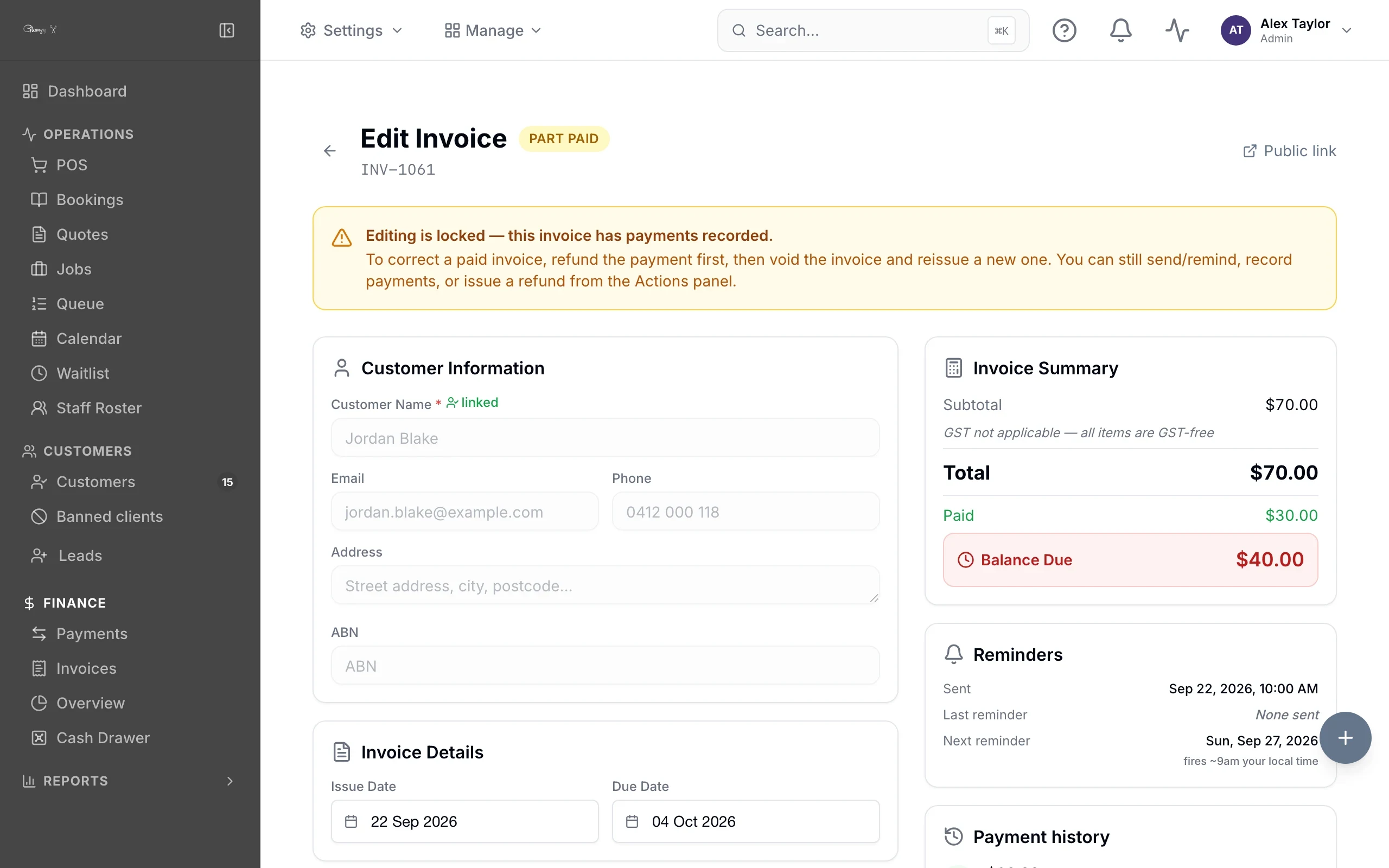
Task: Click the Payment history clock icon
Action: [x=953, y=837]
